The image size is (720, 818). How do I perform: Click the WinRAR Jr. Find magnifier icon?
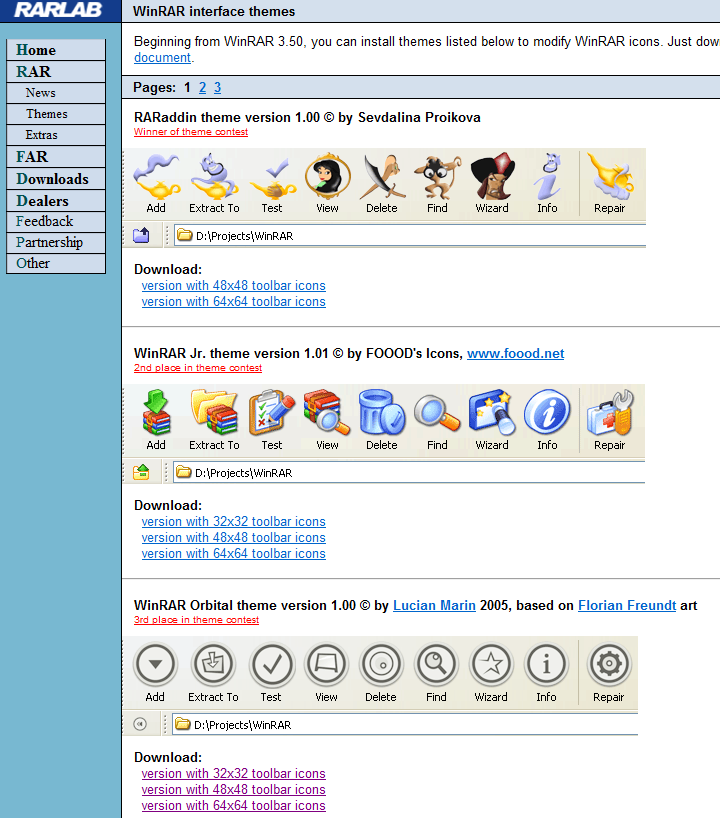click(x=437, y=413)
